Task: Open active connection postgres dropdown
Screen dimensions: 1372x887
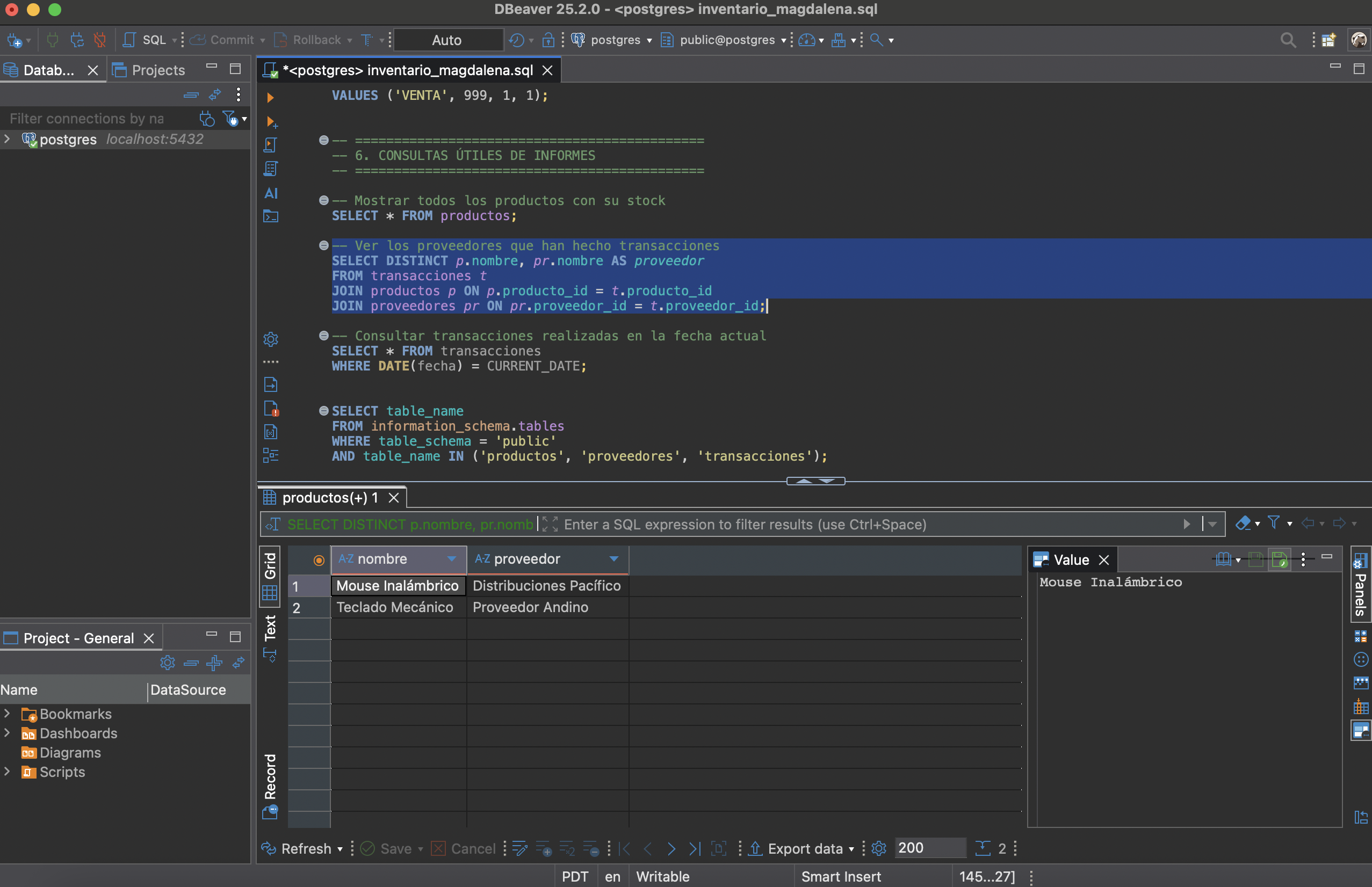Action: pos(611,40)
